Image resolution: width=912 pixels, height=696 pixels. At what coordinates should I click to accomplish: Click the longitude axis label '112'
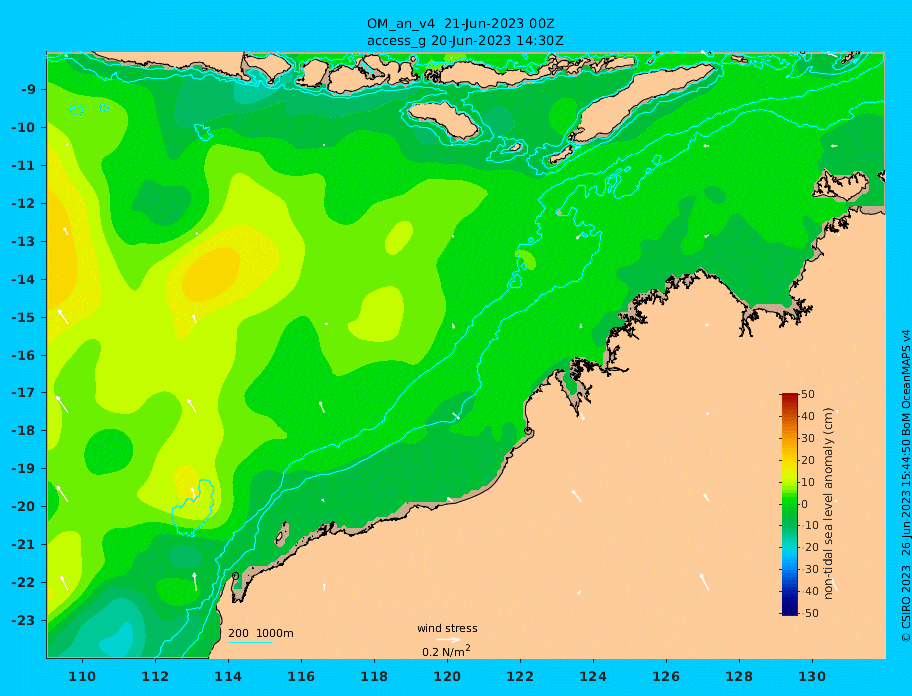pyautogui.click(x=155, y=677)
